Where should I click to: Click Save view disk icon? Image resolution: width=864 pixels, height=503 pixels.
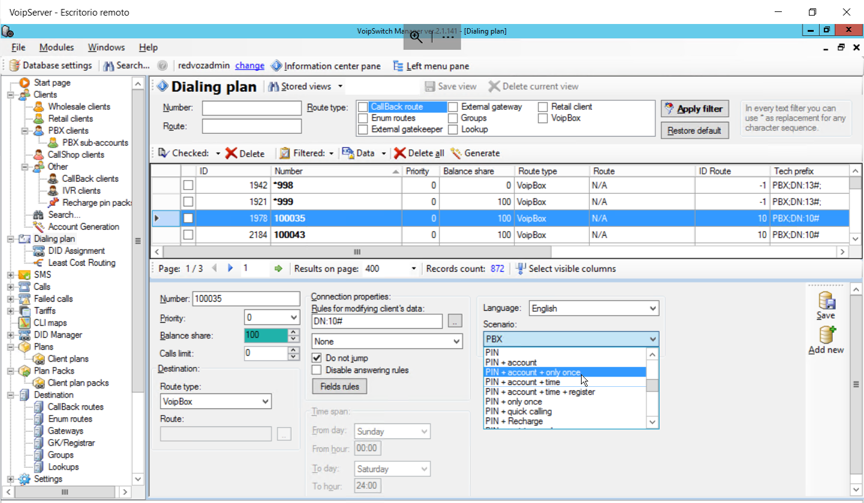(430, 86)
